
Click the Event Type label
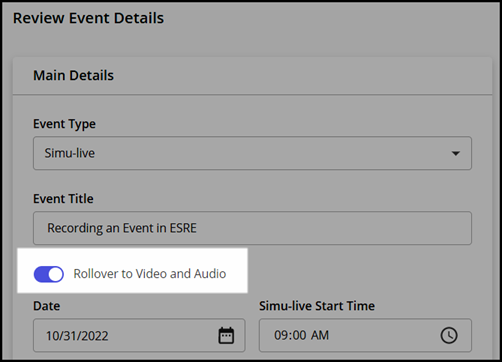[64, 124]
